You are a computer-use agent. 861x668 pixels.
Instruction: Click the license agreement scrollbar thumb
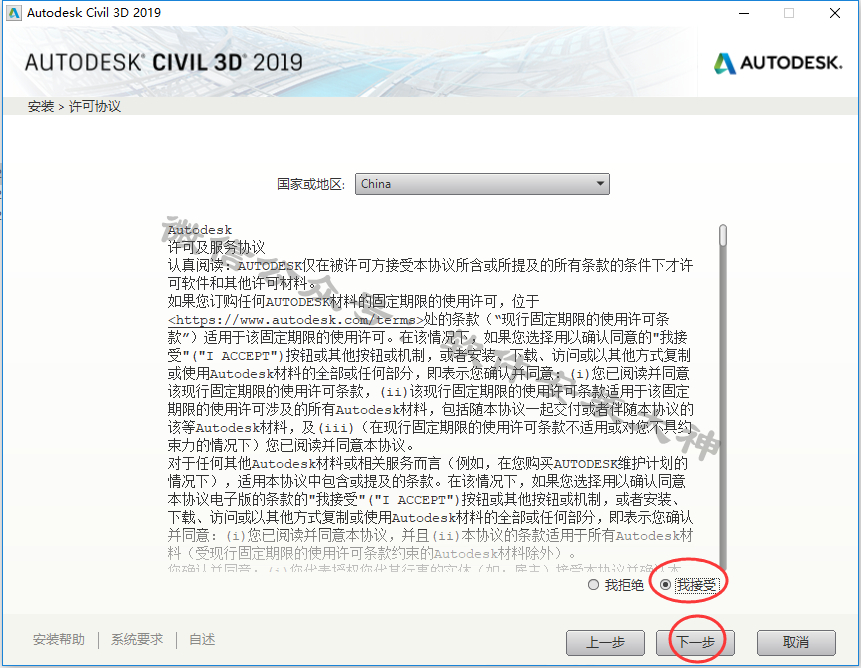point(723,235)
